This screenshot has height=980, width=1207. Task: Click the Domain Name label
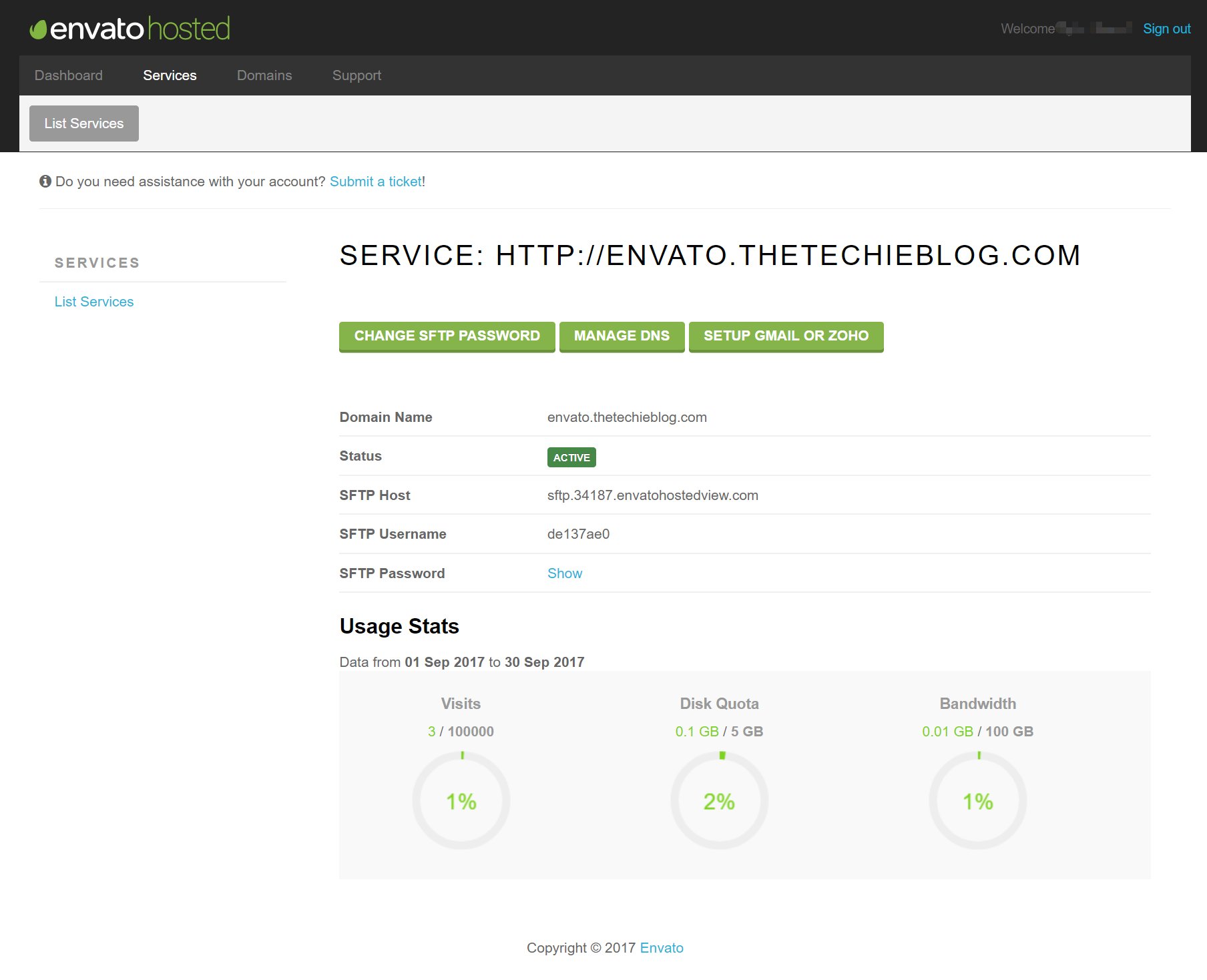386,417
